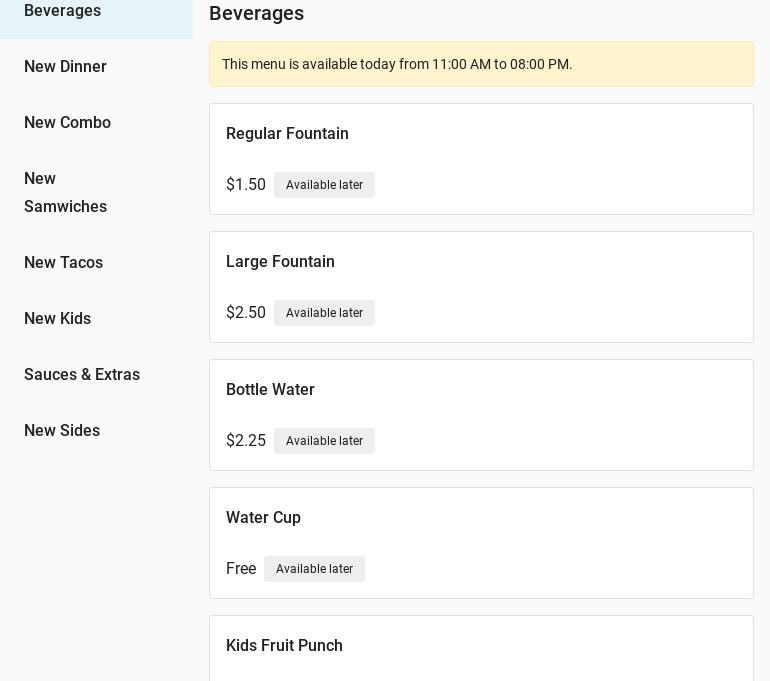The height and width of the screenshot is (681, 770).
Task: Open Sauces & Extras category
Action: click(82, 375)
